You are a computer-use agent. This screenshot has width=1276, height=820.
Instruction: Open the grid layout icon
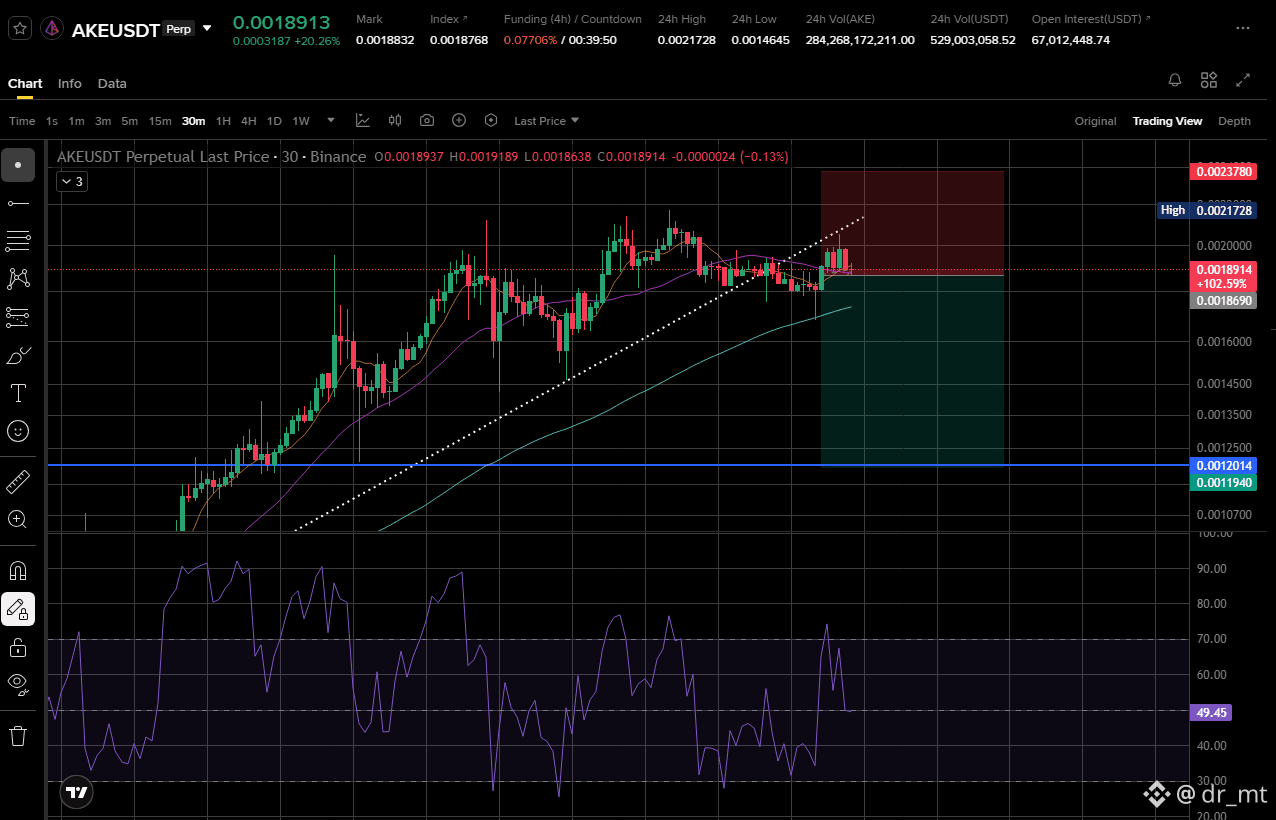pyautogui.click(x=1209, y=80)
